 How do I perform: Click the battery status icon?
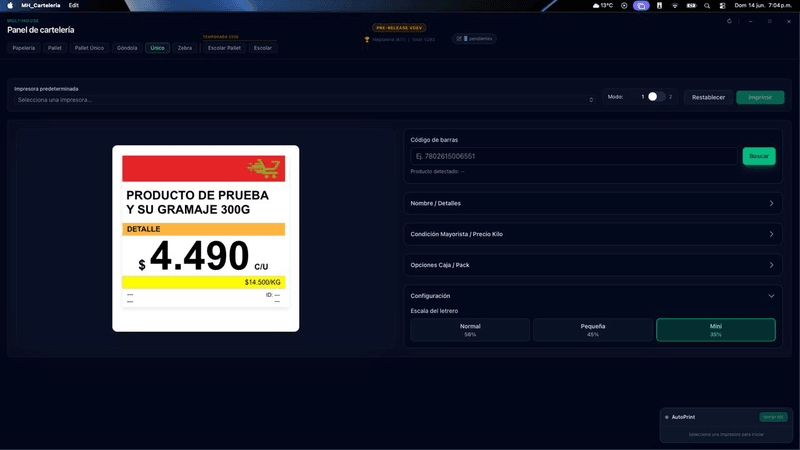point(691,6)
